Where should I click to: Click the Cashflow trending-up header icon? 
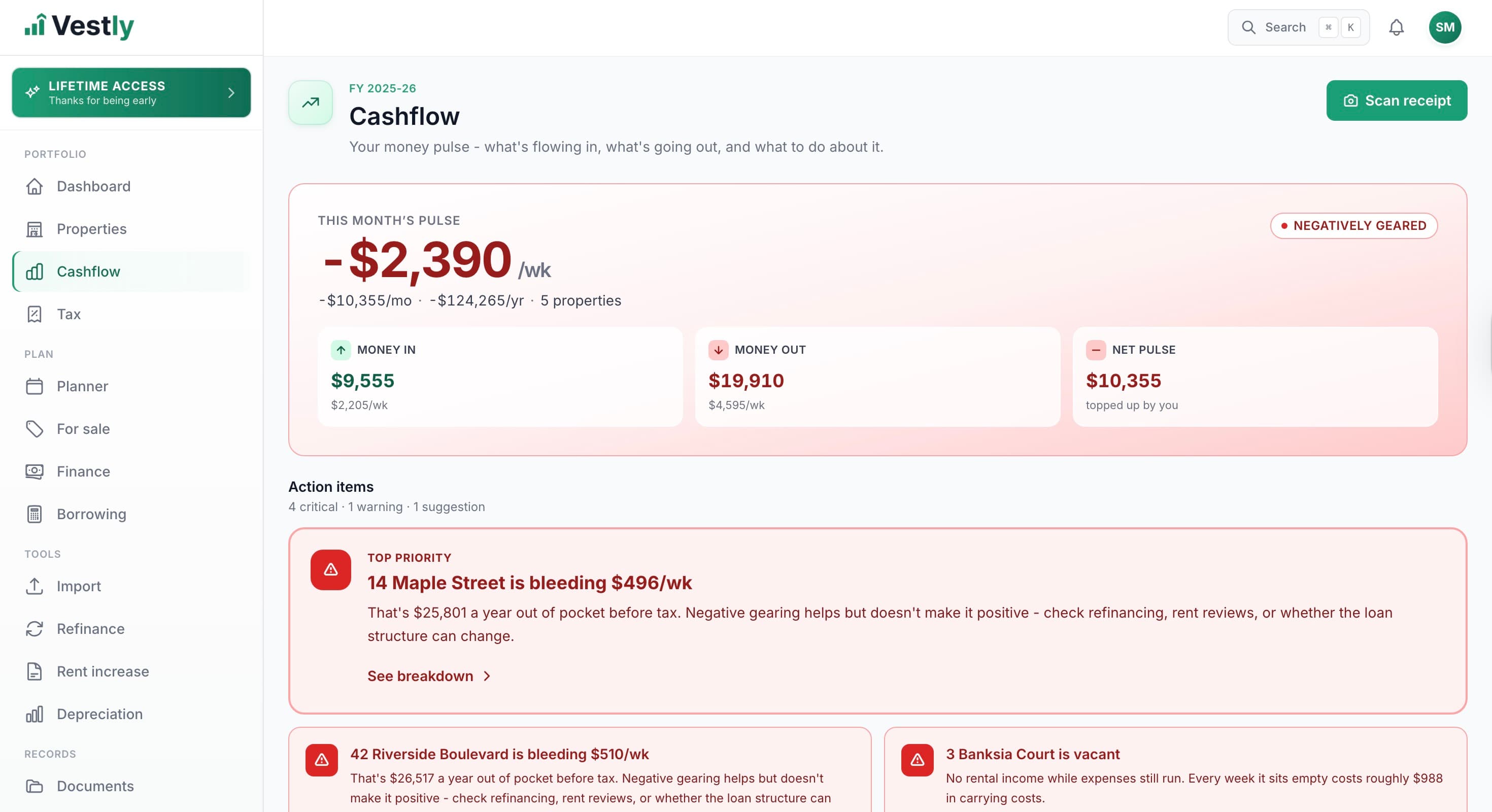coord(311,103)
